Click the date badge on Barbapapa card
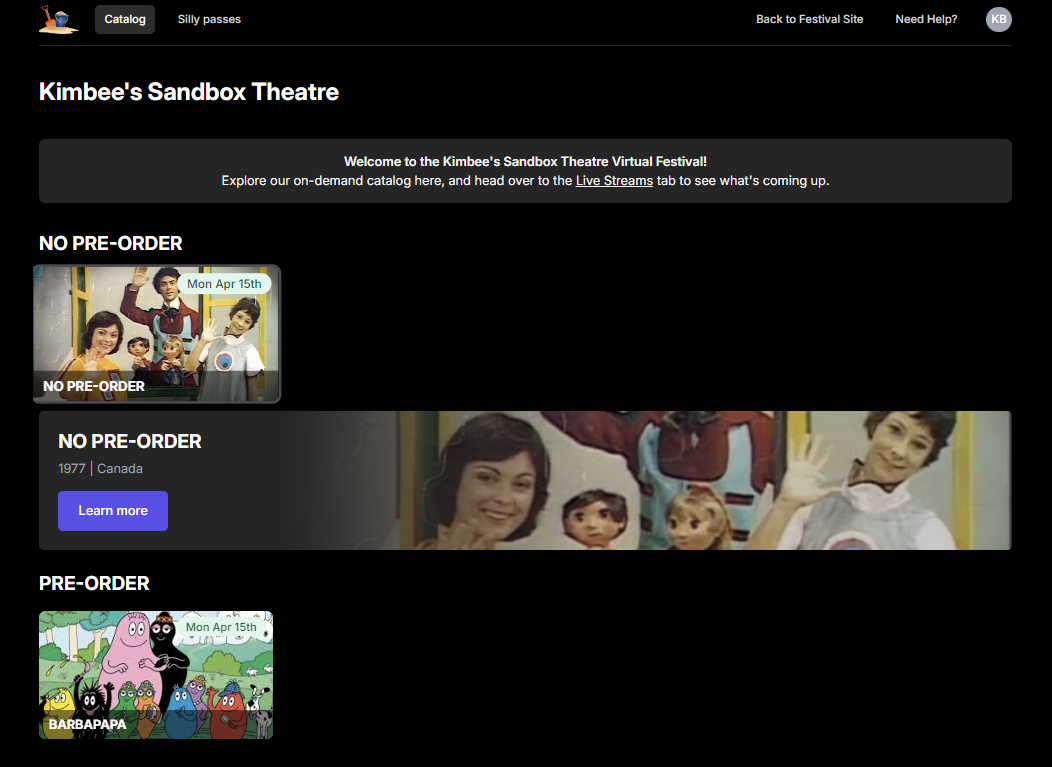Image resolution: width=1052 pixels, height=767 pixels. coord(221,627)
